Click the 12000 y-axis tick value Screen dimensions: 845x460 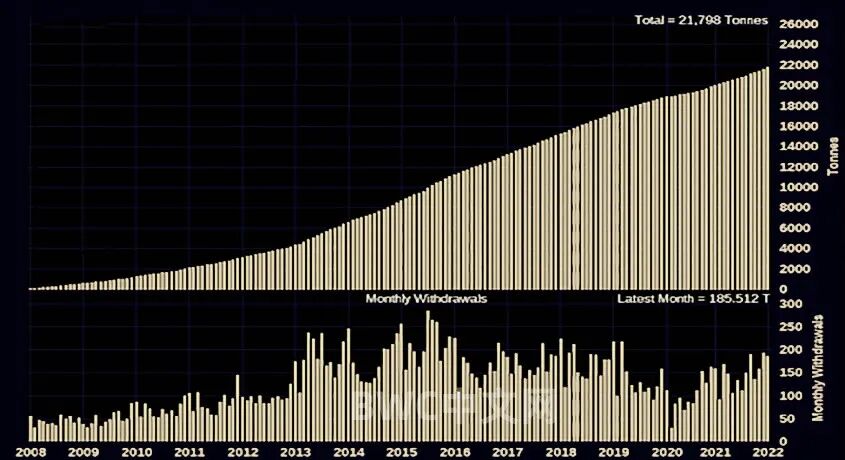click(x=798, y=167)
